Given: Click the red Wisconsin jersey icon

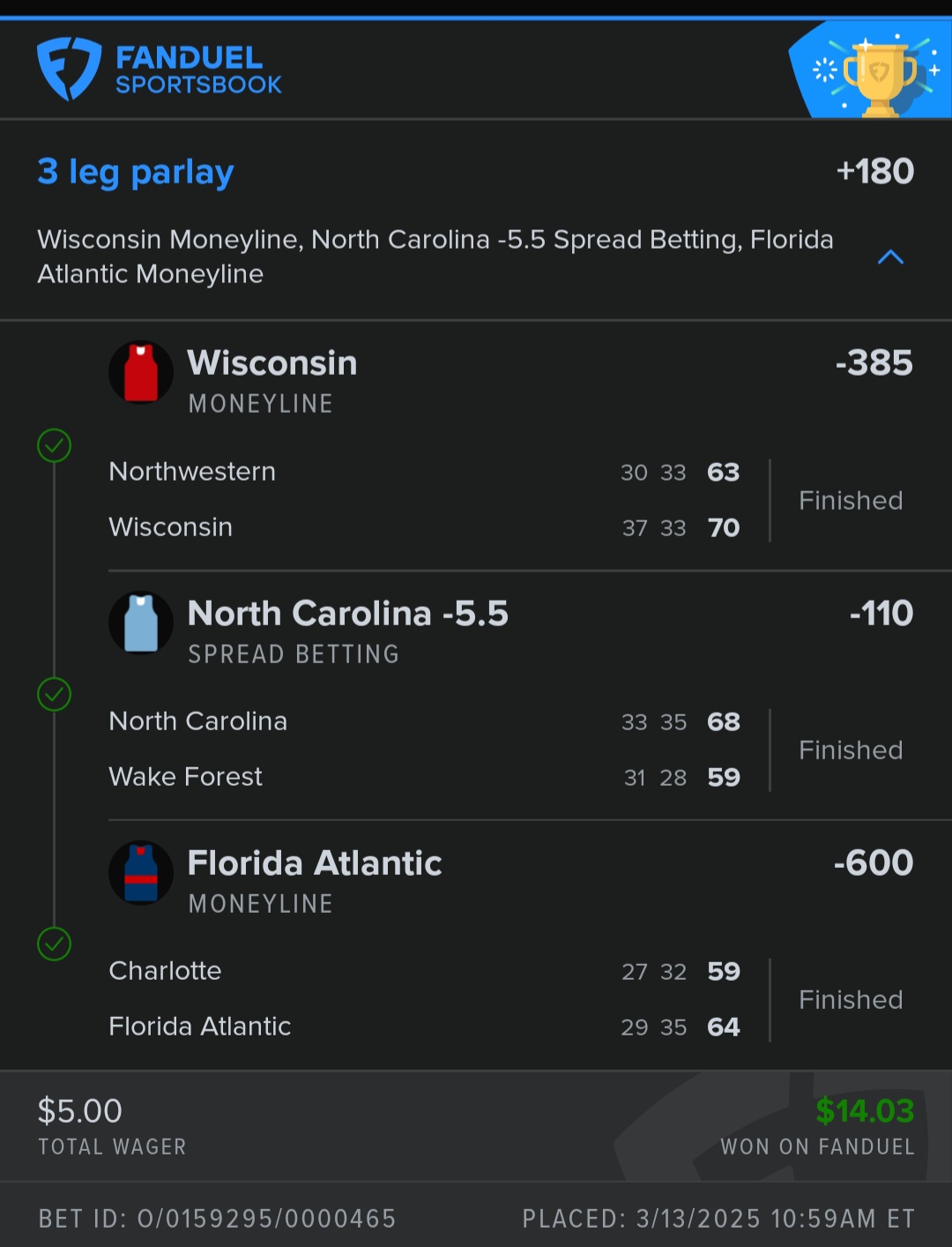Looking at the screenshot, I should (x=141, y=372).
